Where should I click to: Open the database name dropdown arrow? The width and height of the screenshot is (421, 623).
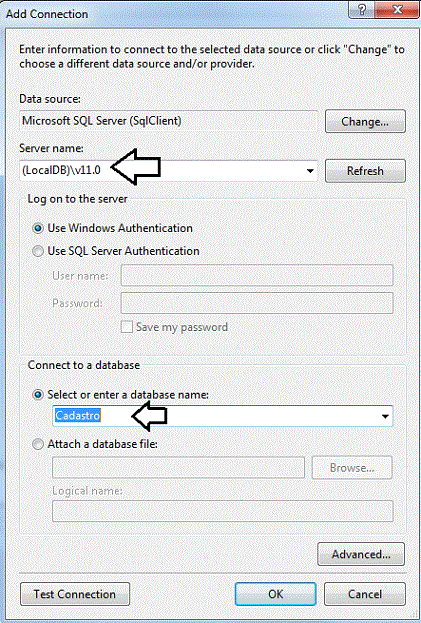[385, 416]
